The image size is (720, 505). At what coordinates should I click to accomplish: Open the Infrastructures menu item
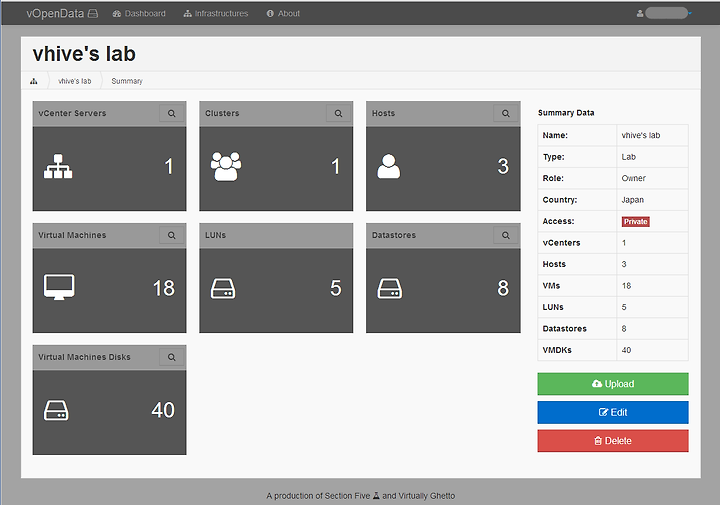click(x=216, y=14)
